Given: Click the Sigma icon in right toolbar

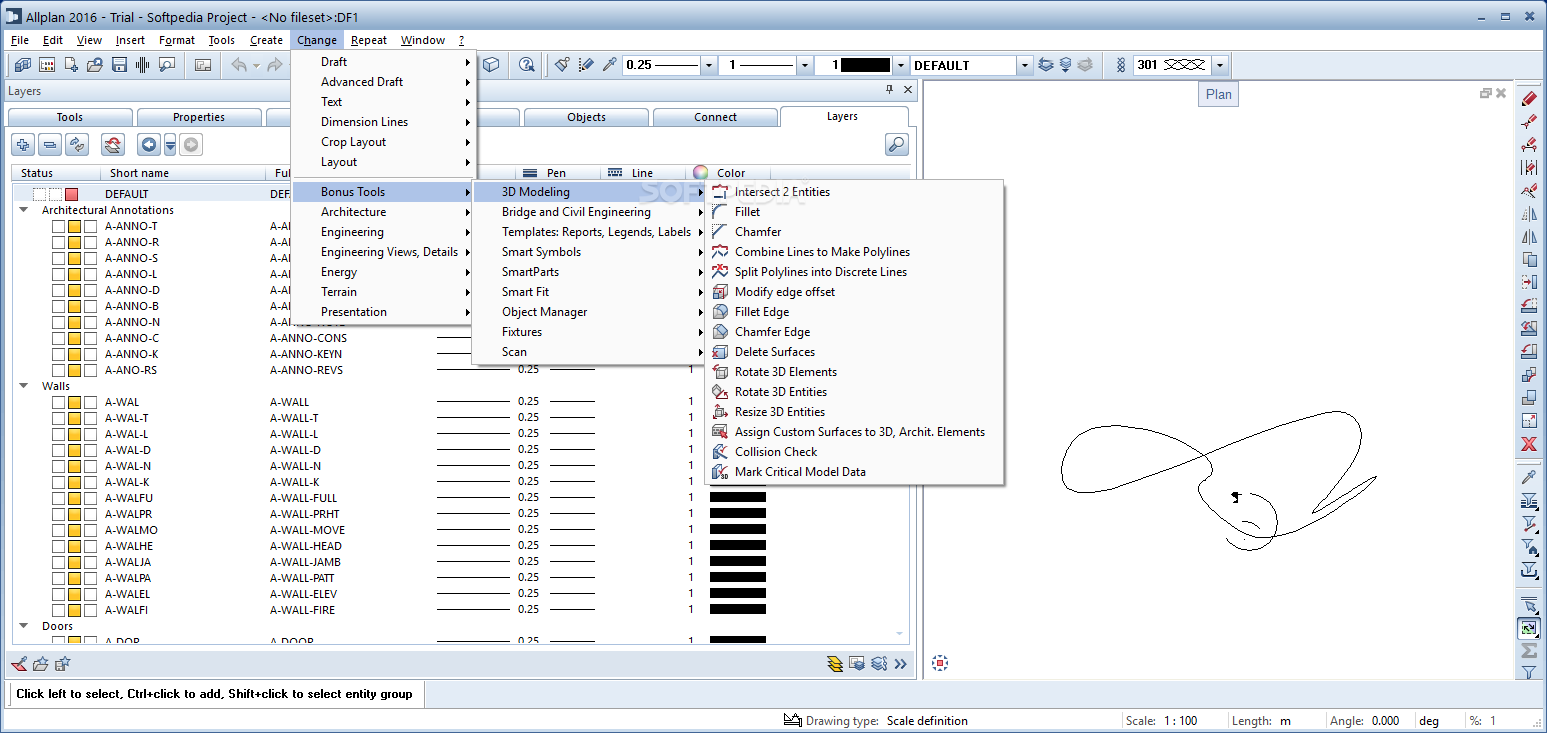Looking at the screenshot, I should [x=1529, y=651].
